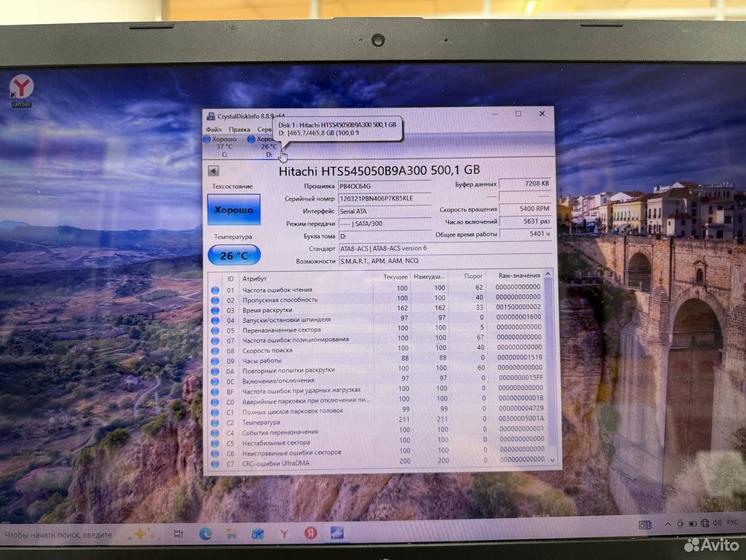Select the Частота ошибок чтения row text

[277, 290]
